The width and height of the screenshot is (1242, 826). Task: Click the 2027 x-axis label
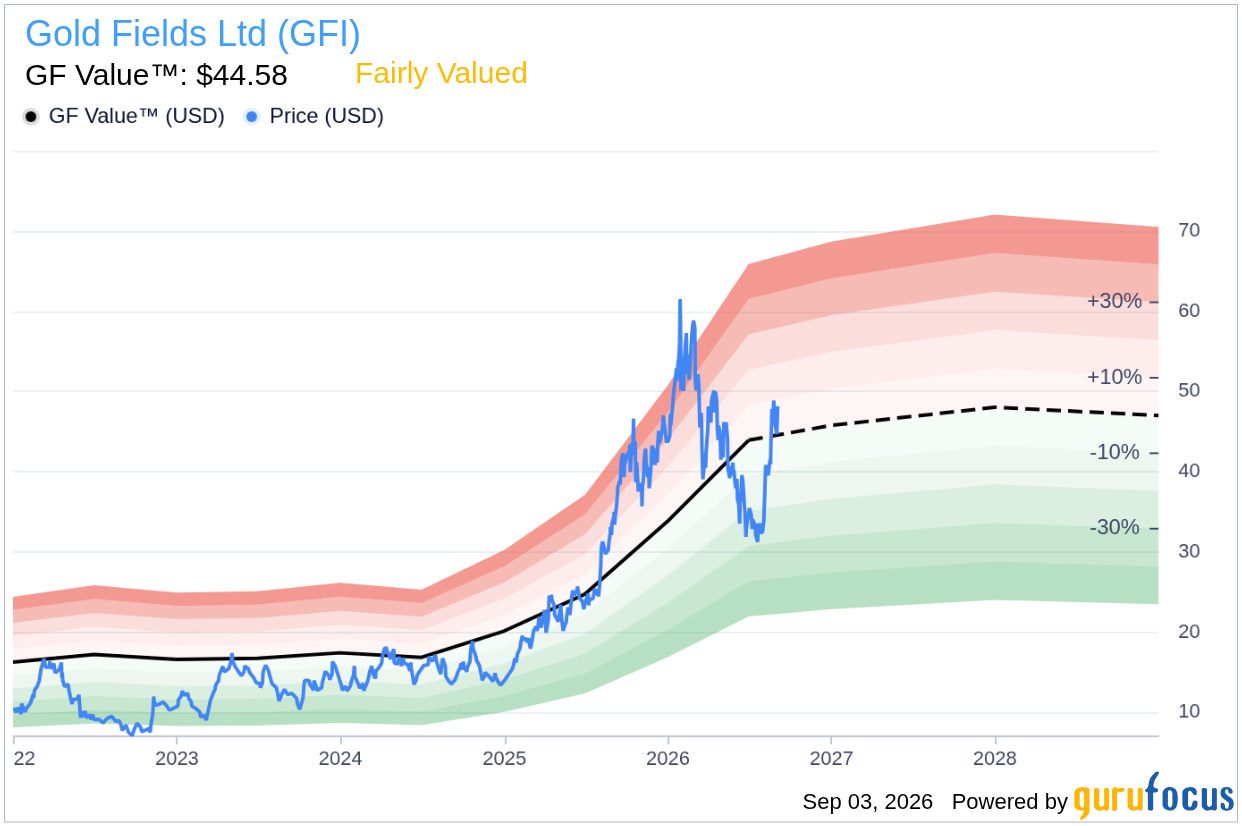(x=831, y=758)
